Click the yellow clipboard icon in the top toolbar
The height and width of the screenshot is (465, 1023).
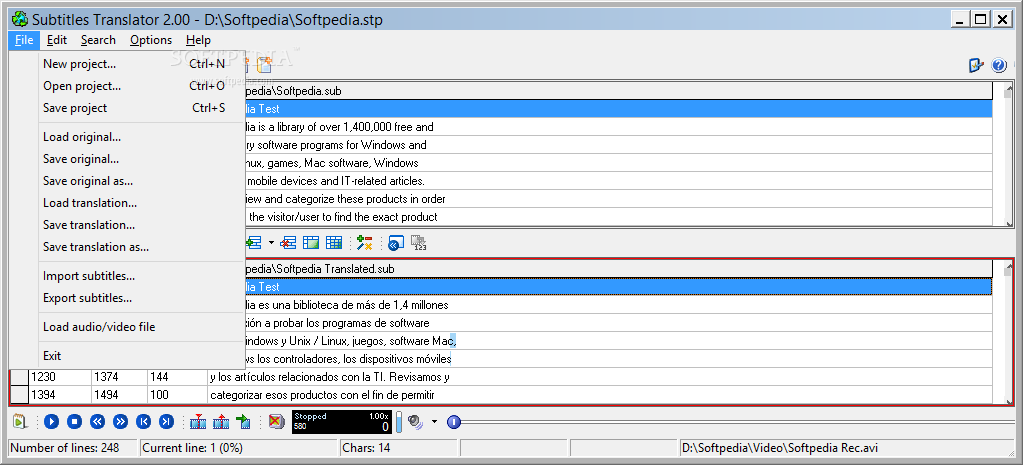coord(264,65)
